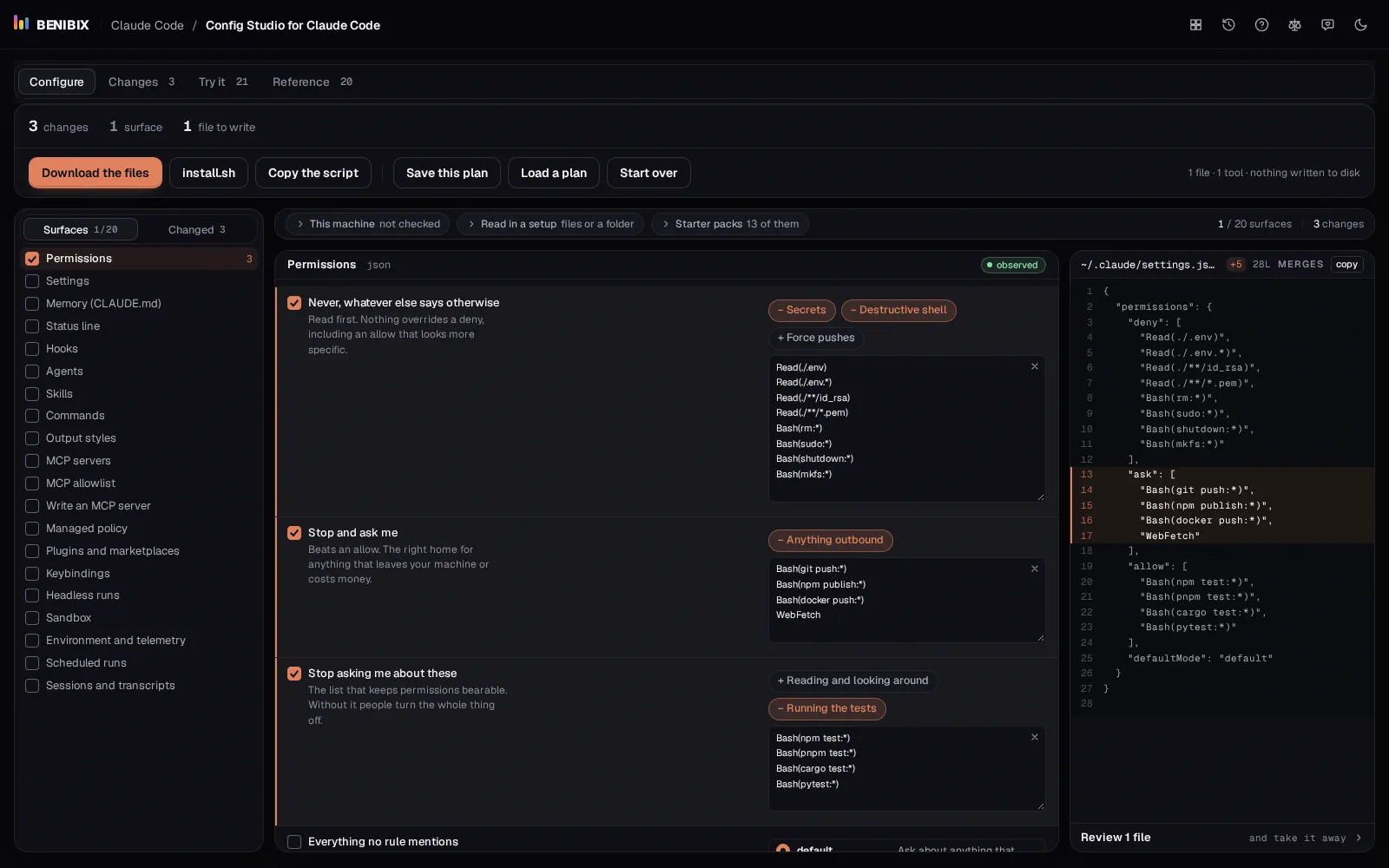
Task: Open the Reference tab
Action: point(313,82)
